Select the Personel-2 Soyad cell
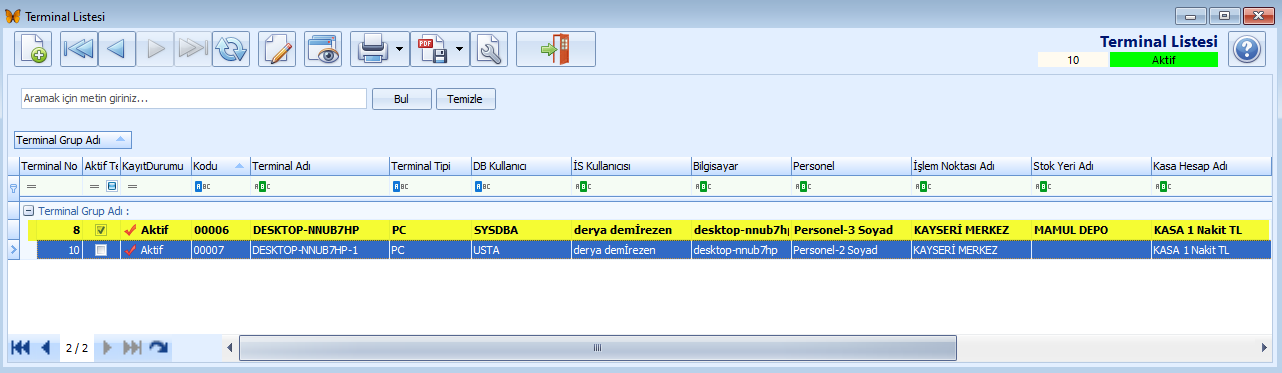Viewport: 1282px width, 373px height. (x=850, y=250)
